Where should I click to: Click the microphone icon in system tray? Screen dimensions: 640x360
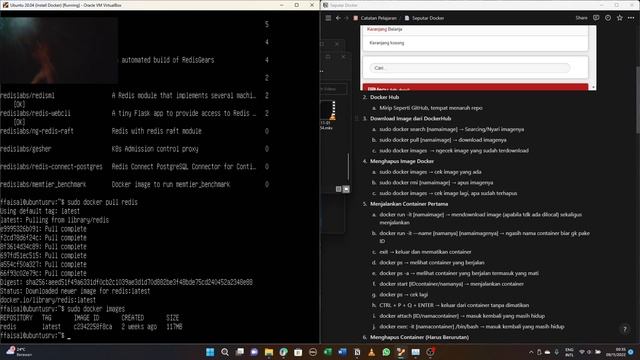click(x=556, y=352)
